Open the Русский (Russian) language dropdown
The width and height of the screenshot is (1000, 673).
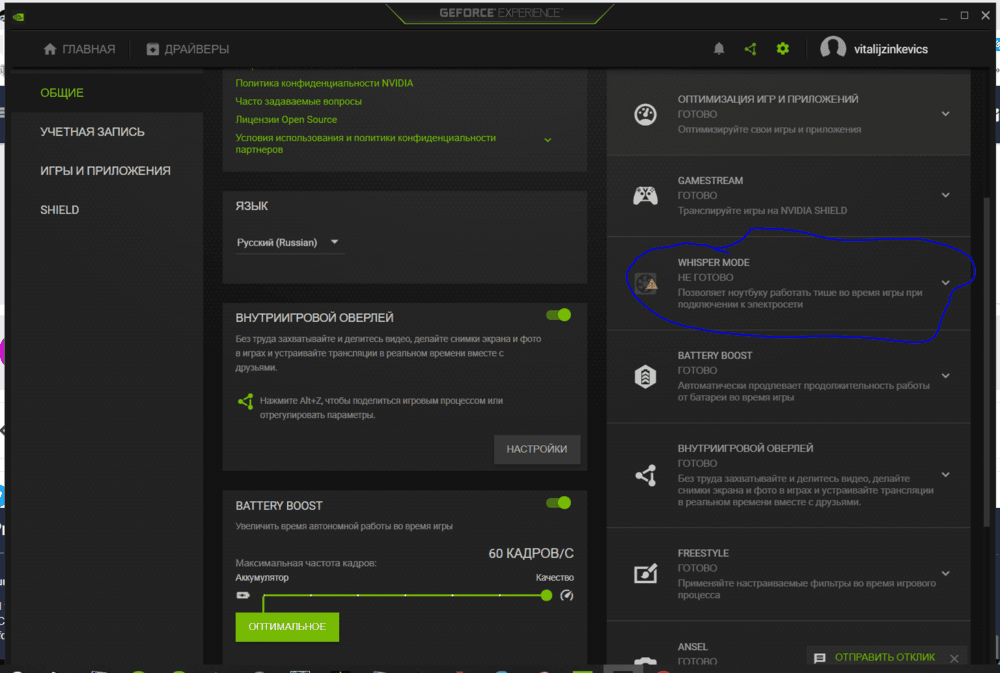click(x=289, y=242)
